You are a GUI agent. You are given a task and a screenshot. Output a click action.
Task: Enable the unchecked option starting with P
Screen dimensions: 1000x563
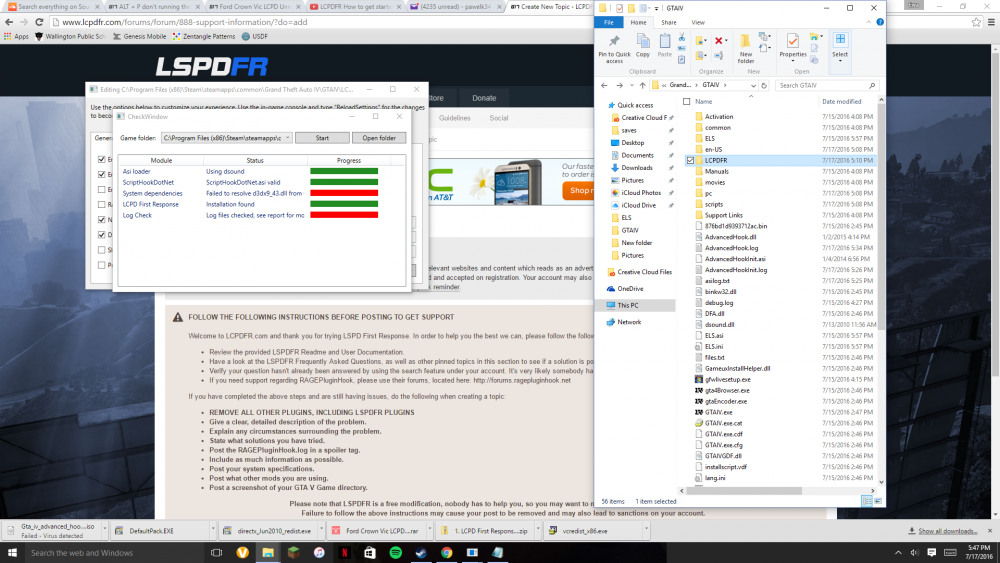(101, 265)
